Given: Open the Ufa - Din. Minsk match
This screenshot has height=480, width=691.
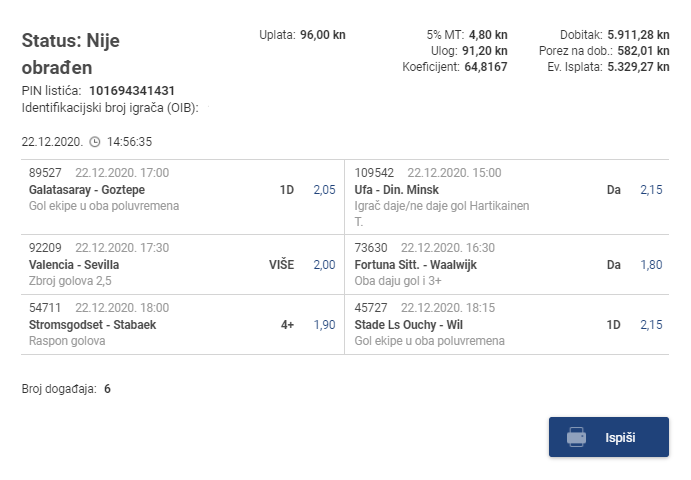Looking at the screenshot, I should pyautogui.click(x=397, y=189).
